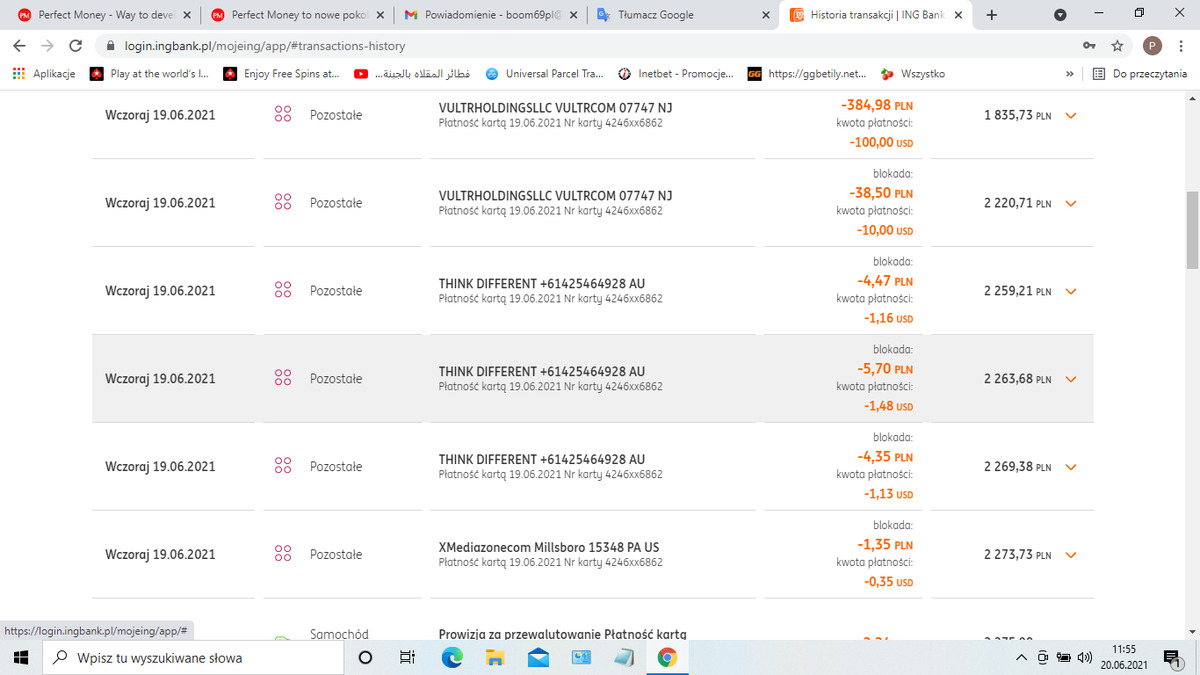
Task: Launch the Mail app in the taskbar
Action: click(539, 657)
